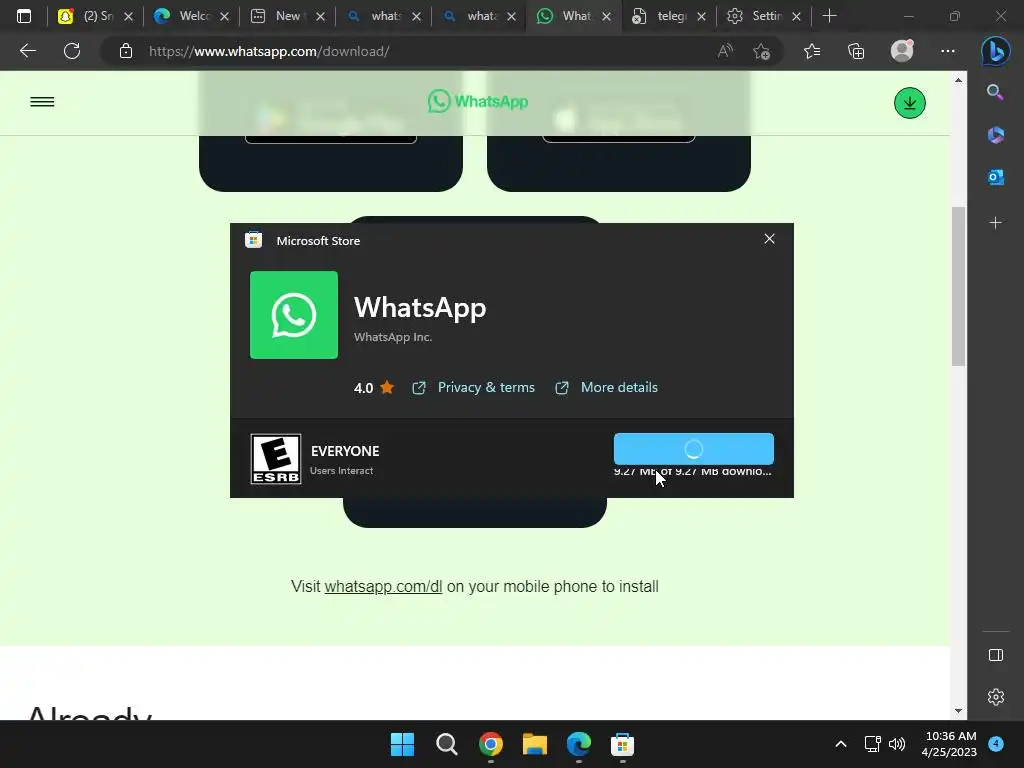Screen dimensions: 1024x768
Task: Add a new sidebar app
Action: (995, 223)
